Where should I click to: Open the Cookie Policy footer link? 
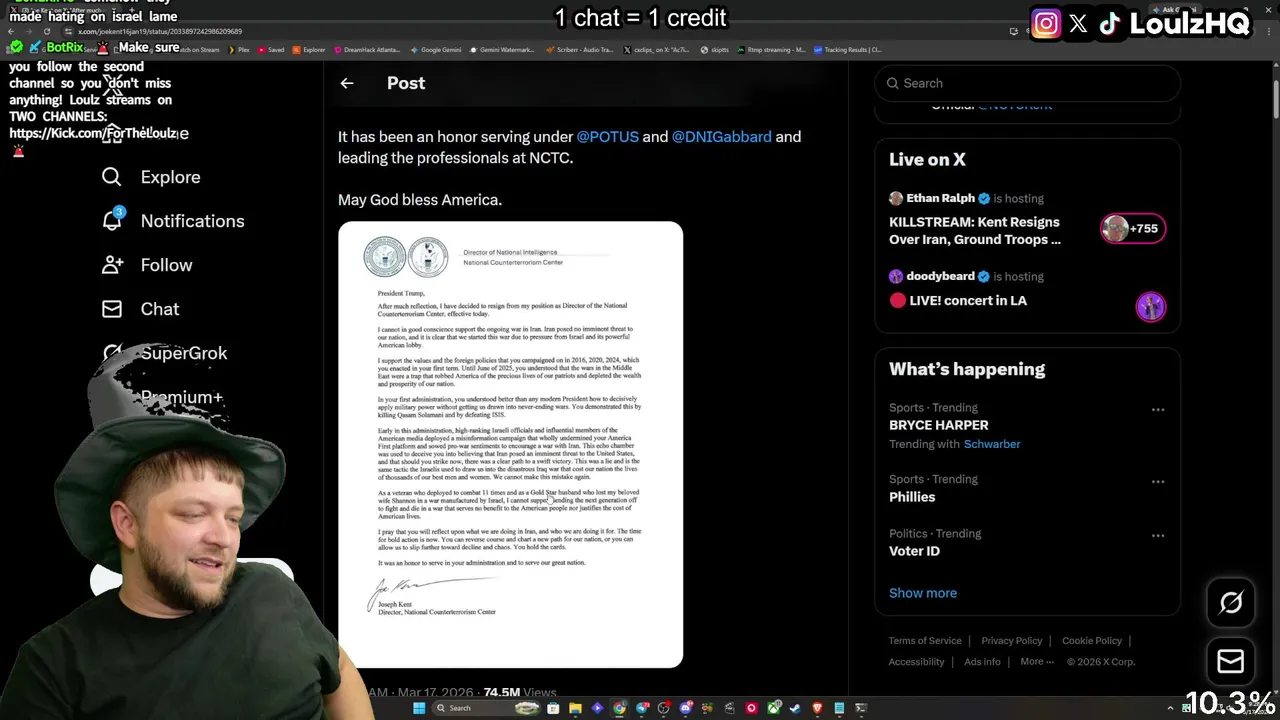[1092, 641]
